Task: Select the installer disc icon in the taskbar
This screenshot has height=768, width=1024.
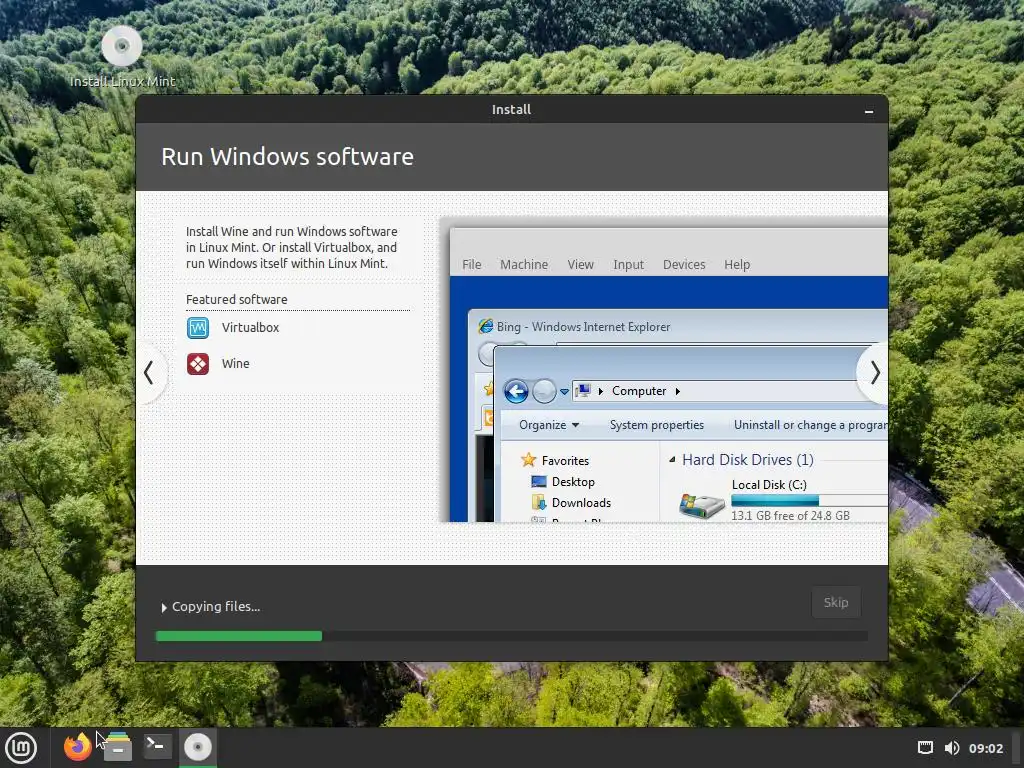Action: 197,746
